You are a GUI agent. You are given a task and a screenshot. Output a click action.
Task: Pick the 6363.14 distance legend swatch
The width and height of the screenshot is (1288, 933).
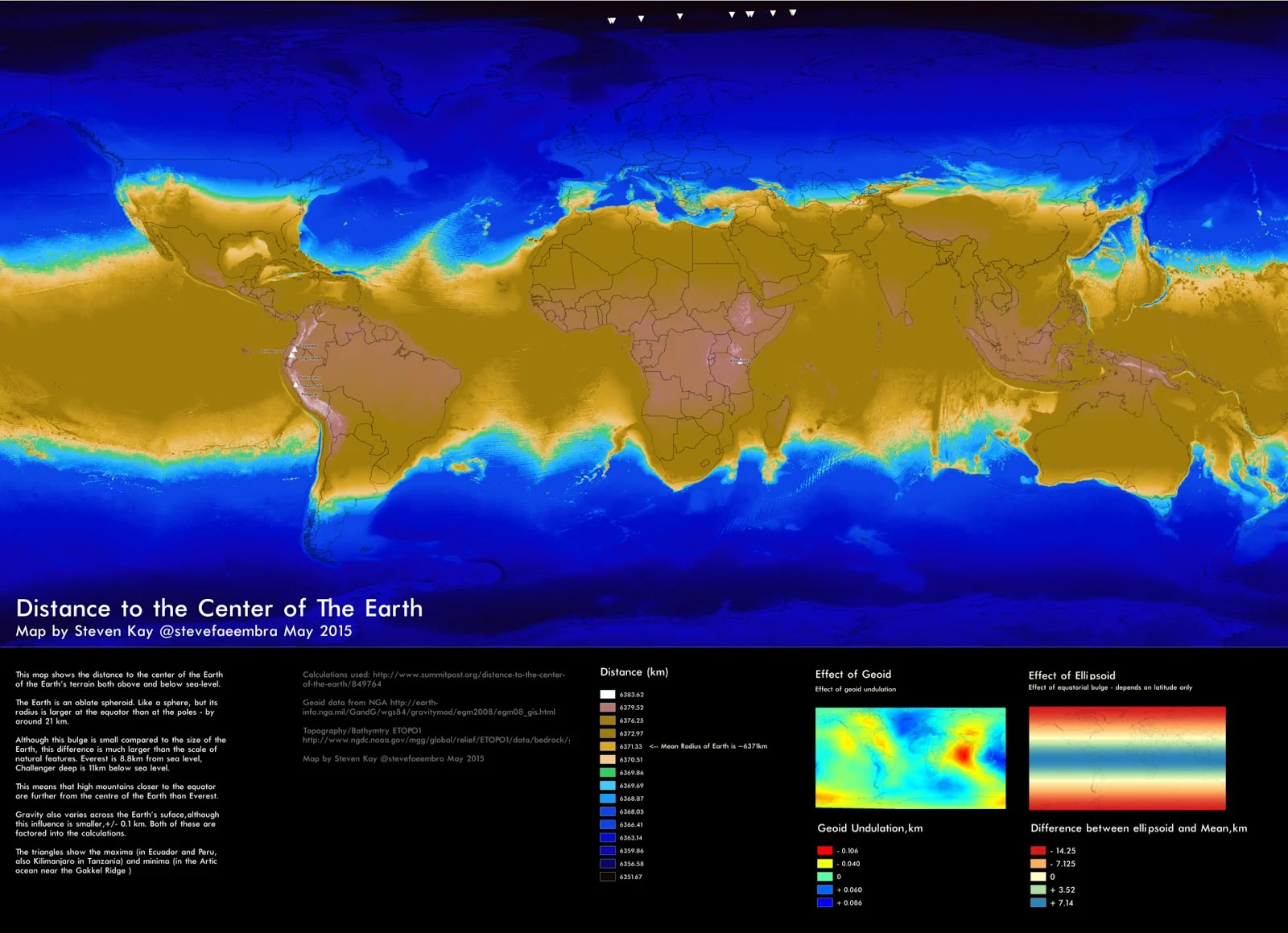pyautogui.click(x=608, y=837)
